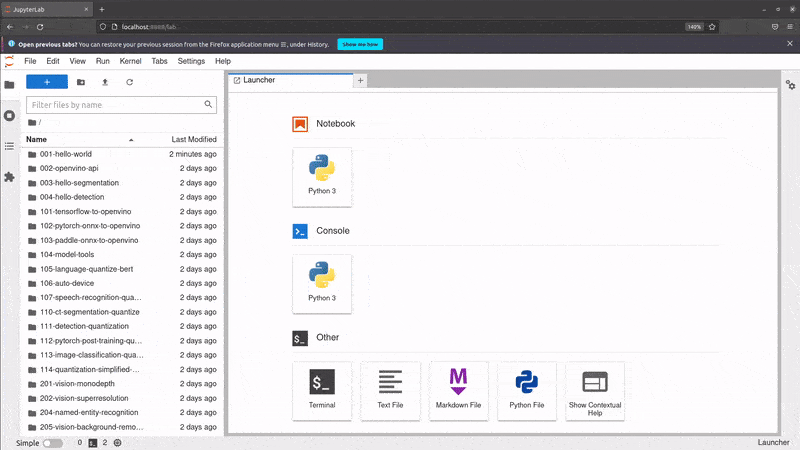Click the JupyterLab logo icon
800x450 pixels.
pyautogui.click(x=9, y=61)
